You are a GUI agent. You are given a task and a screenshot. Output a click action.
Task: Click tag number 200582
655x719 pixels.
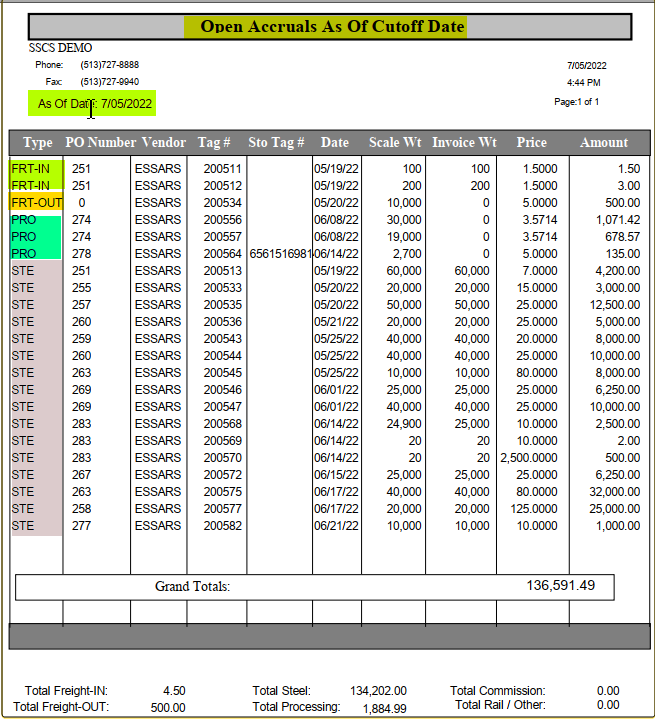click(x=222, y=525)
